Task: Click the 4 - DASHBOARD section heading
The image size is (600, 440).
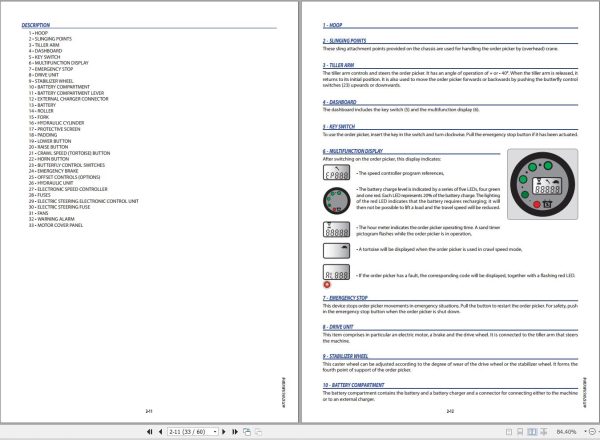Action: tap(339, 102)
